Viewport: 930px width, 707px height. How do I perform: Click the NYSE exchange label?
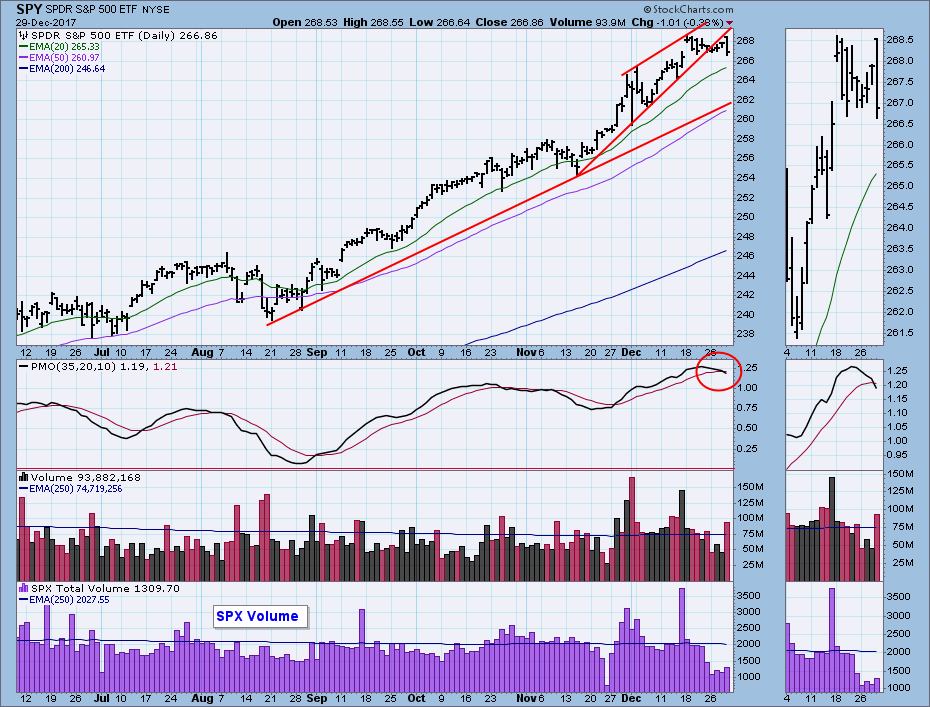[155, 9]
